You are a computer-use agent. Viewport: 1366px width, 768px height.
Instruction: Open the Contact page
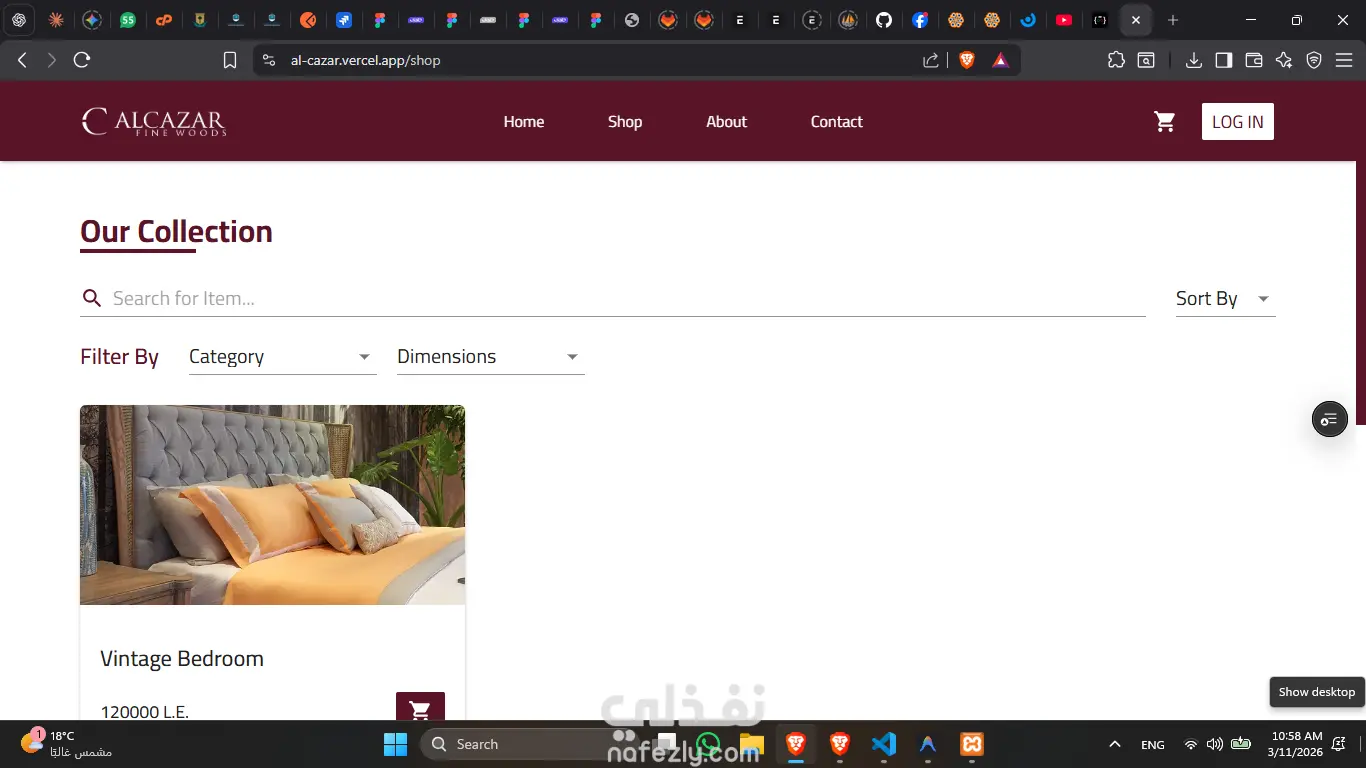(837, 122)
